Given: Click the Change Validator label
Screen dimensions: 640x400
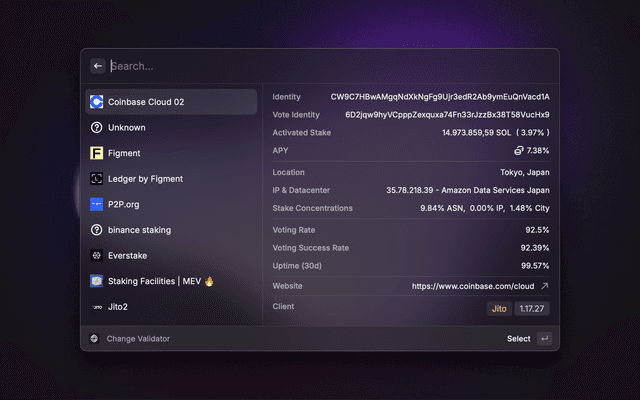Looking at the screenshot, I should (138, 339).
